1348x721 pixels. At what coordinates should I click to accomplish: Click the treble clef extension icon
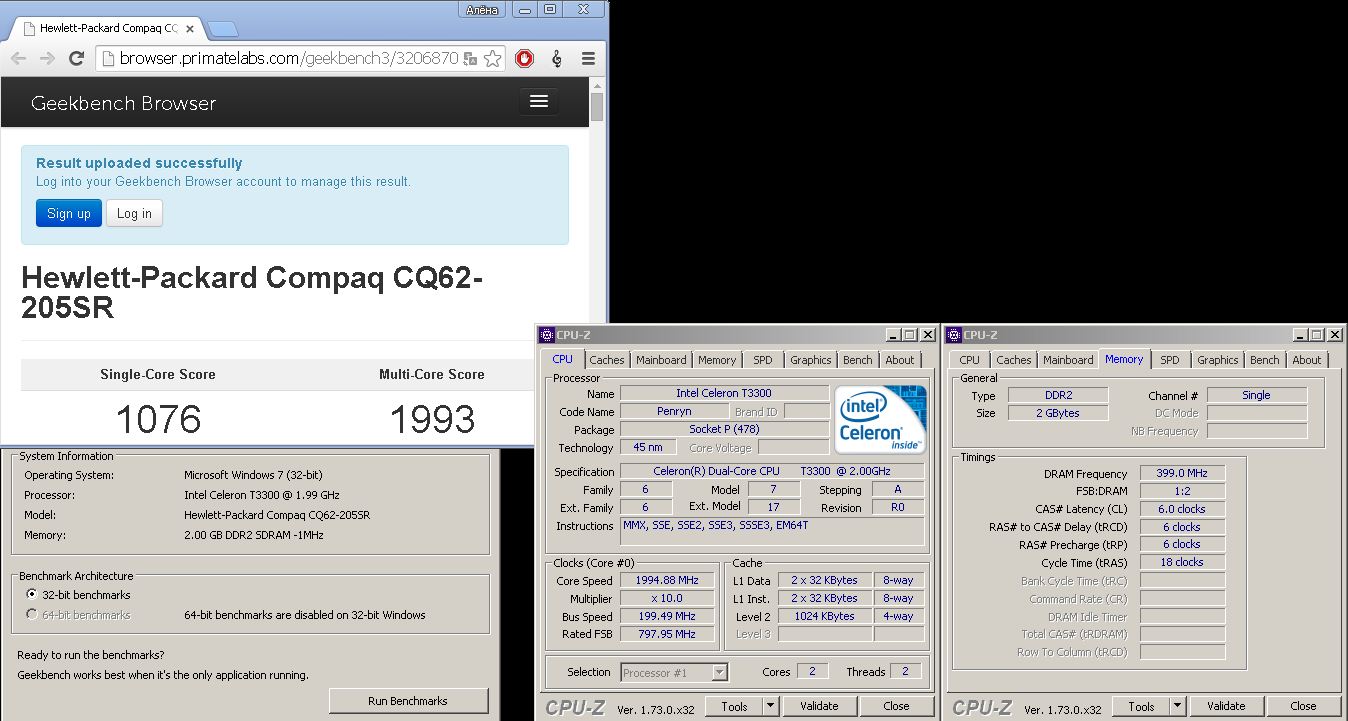[557, 59]
